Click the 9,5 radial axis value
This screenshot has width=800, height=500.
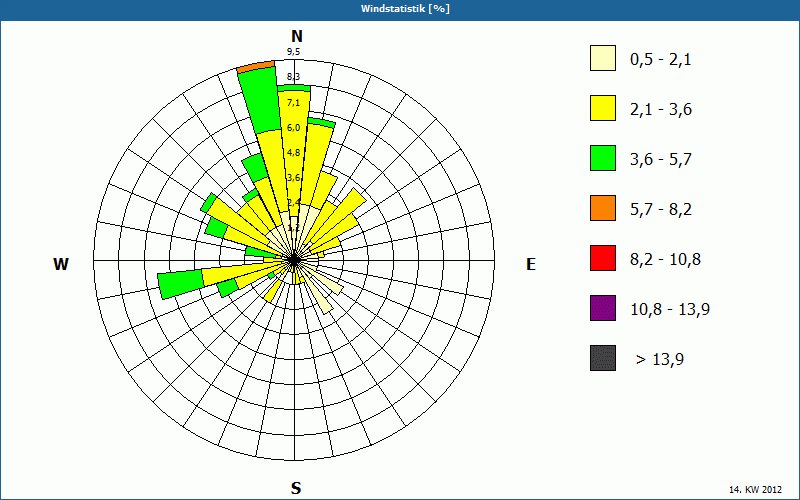(x=293, y=52)
